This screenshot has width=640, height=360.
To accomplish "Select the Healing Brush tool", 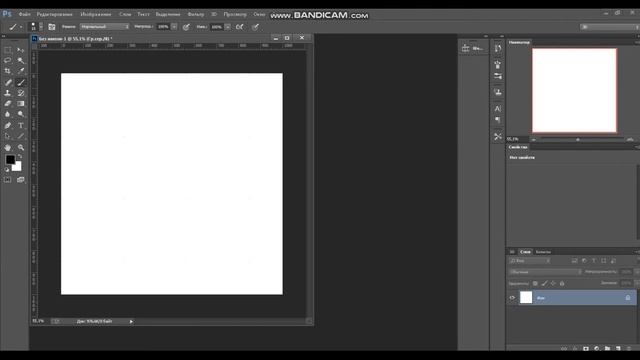I will [x=7, y=82].
